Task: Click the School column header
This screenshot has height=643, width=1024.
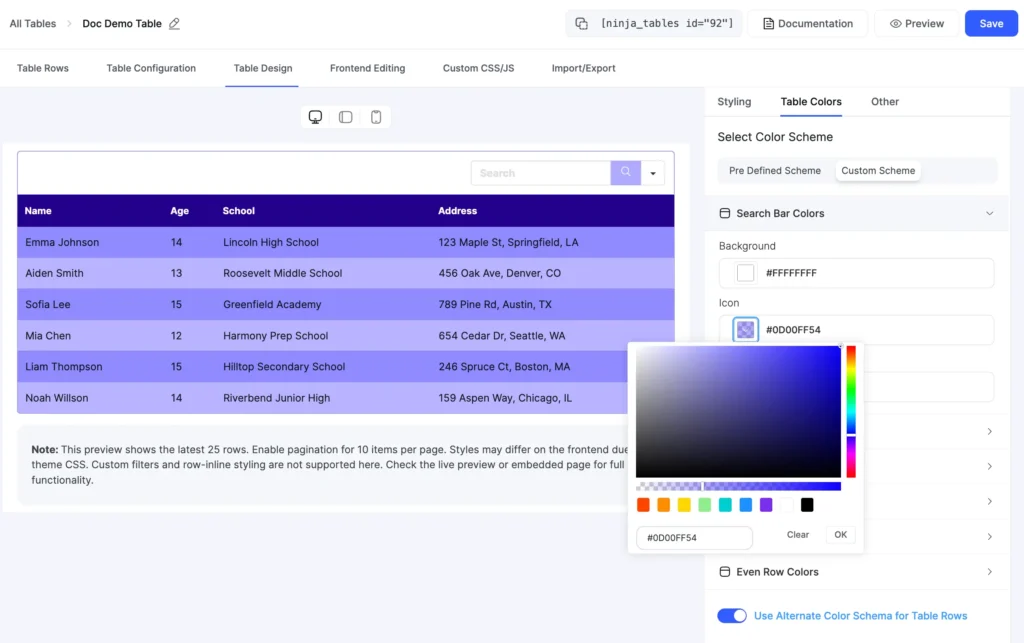Action: (238, 211)
